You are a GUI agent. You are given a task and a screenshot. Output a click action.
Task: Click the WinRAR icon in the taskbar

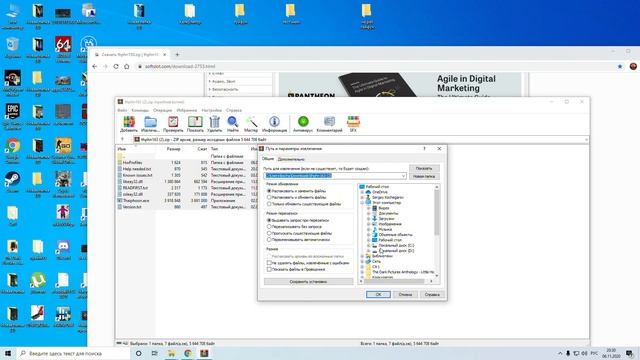coord(204,353)
